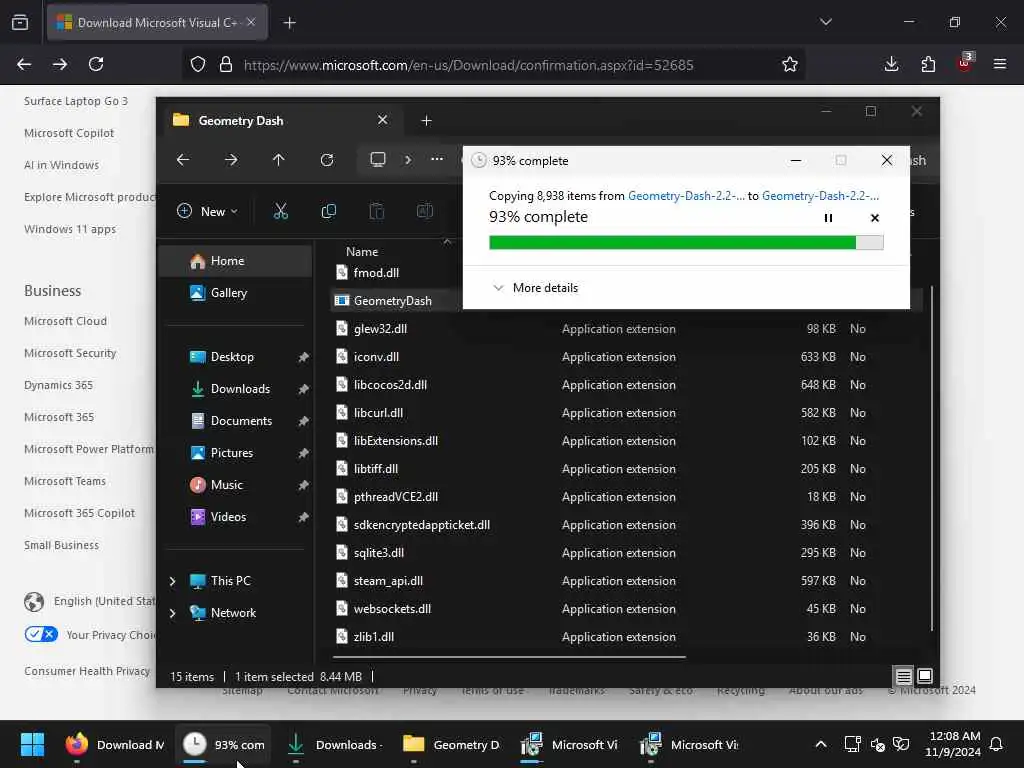Image resolution: width=1024 pixels, height=768 pixels.
Task: Click the Copy icon in Explorer toolbar
Action: (328, 211)
